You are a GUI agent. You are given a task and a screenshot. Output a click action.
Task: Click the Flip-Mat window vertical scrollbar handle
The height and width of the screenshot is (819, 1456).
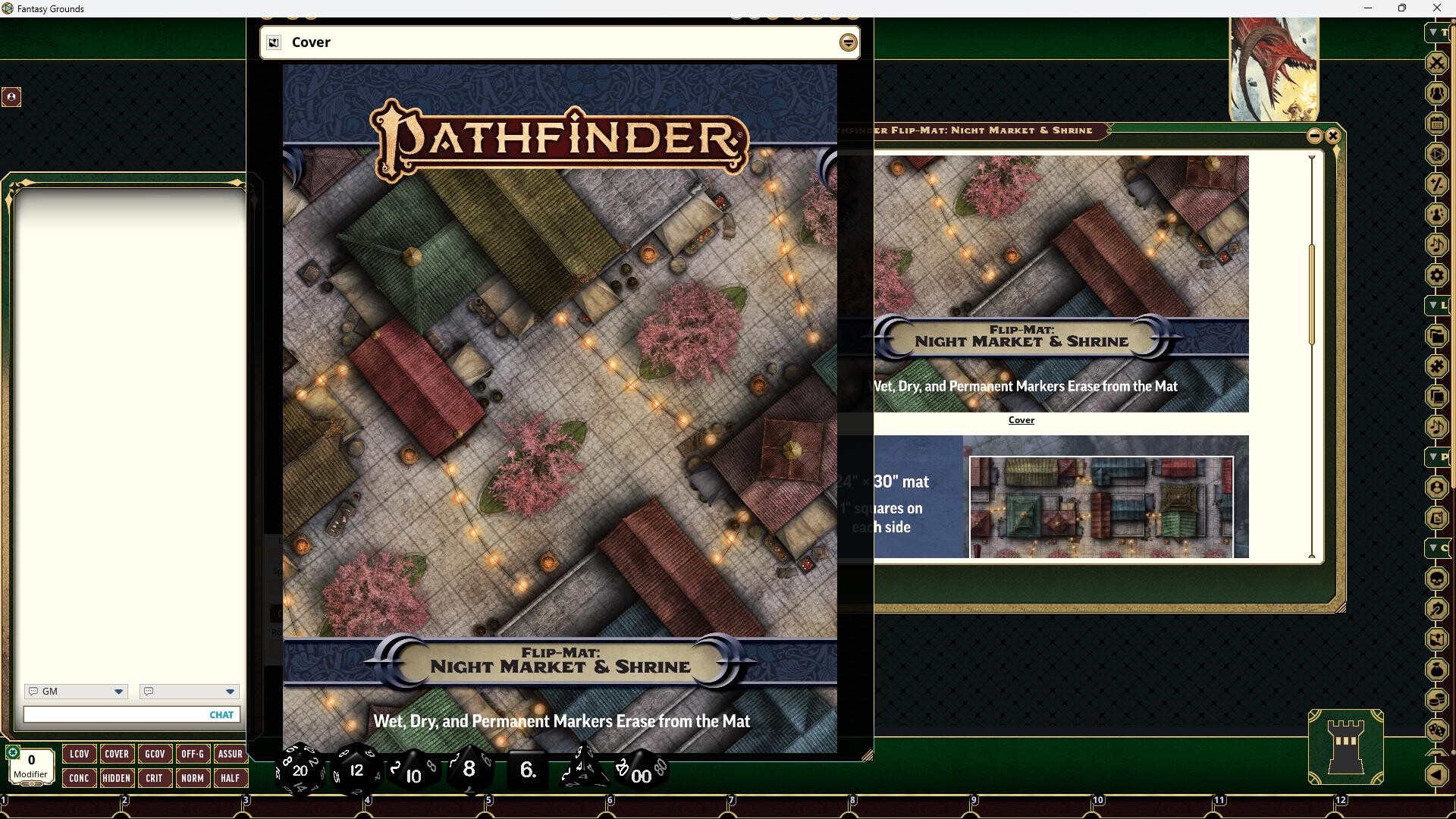pos(1312,296)
